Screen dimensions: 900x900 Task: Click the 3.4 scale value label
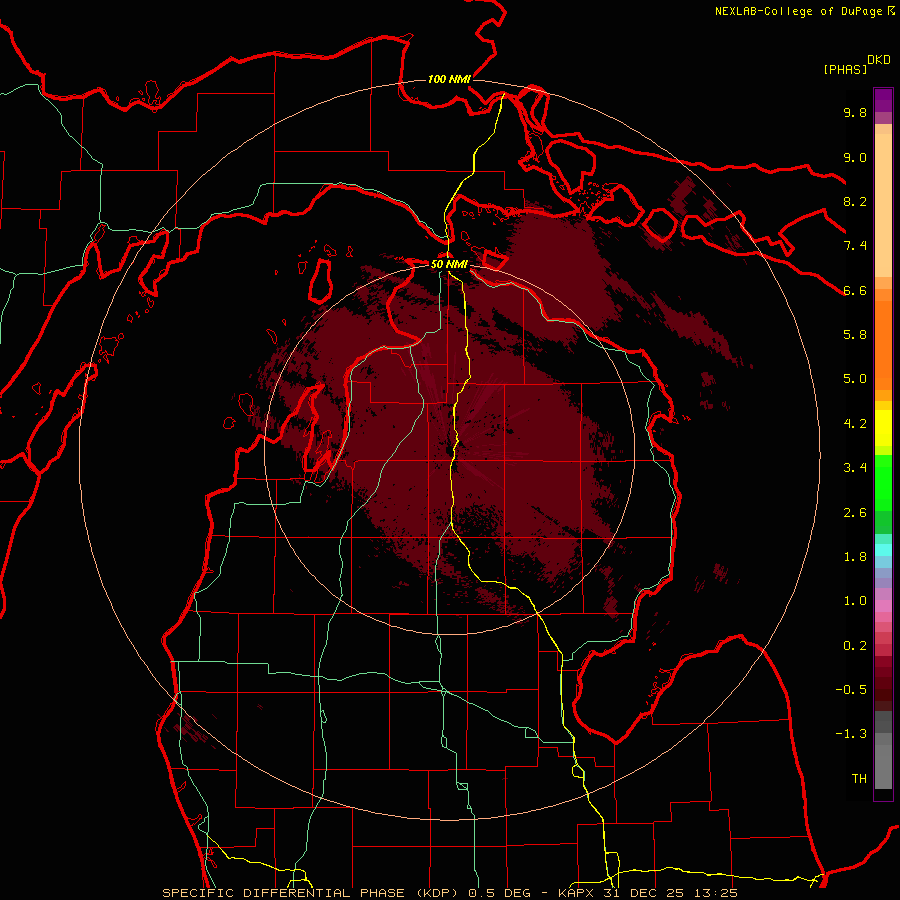(x=855, y=468)
